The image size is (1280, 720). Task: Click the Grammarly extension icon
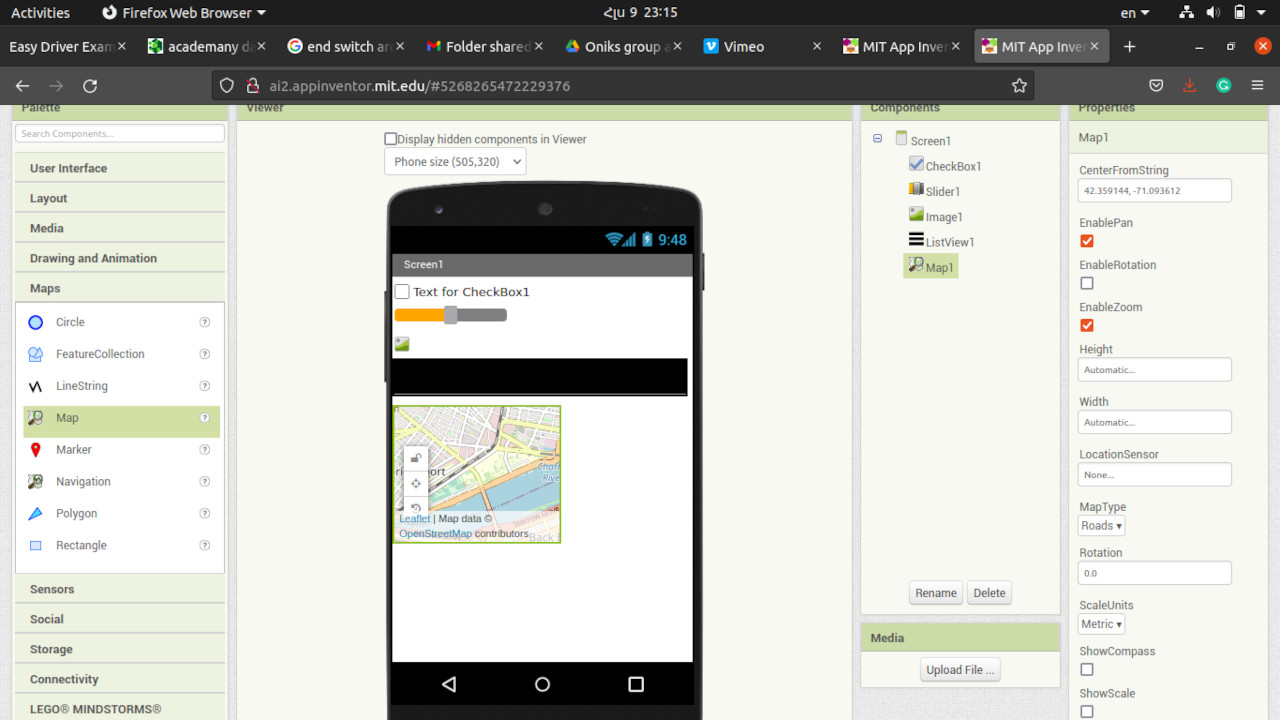[x=1223, y=86]
